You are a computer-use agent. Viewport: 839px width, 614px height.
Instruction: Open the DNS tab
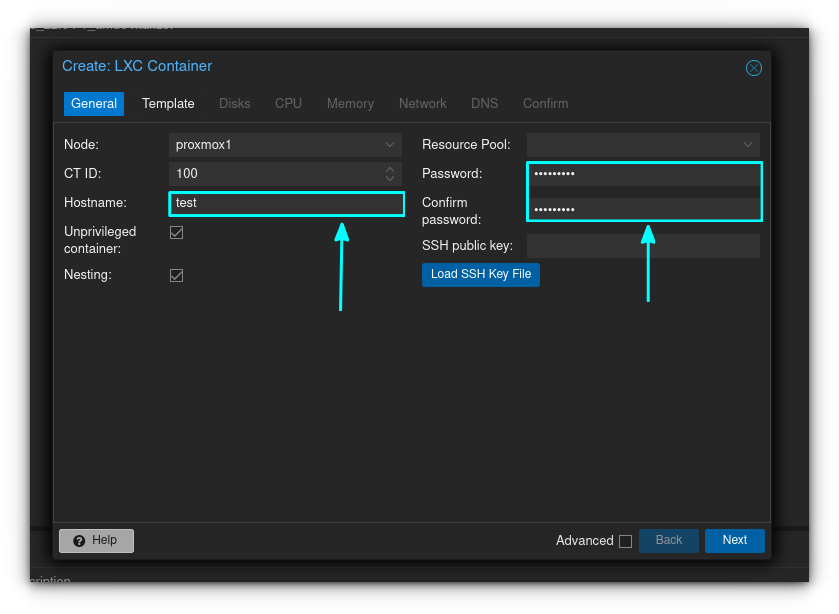pos(484,103)
